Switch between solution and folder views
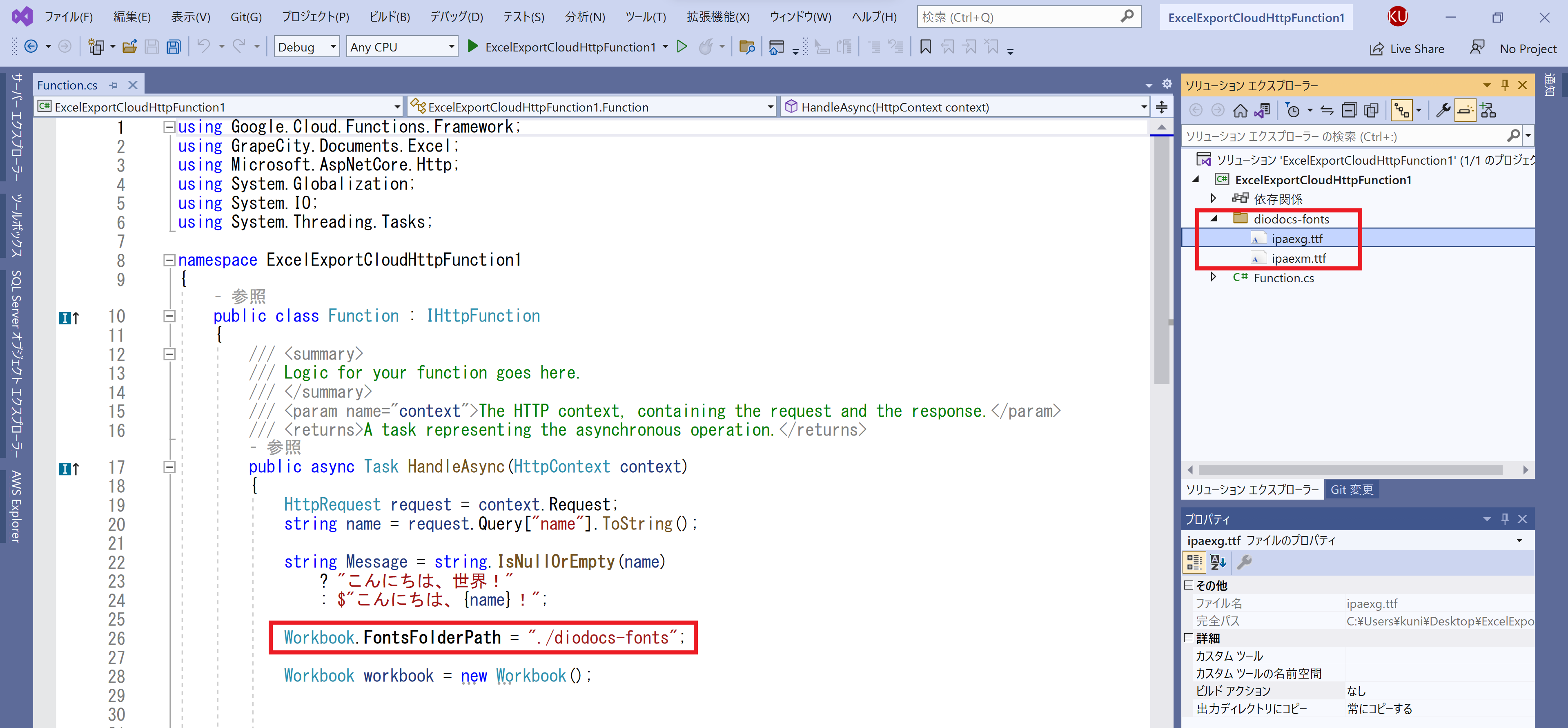Viewport: 1568px width, 728px height. click(x=1263, y=110)
